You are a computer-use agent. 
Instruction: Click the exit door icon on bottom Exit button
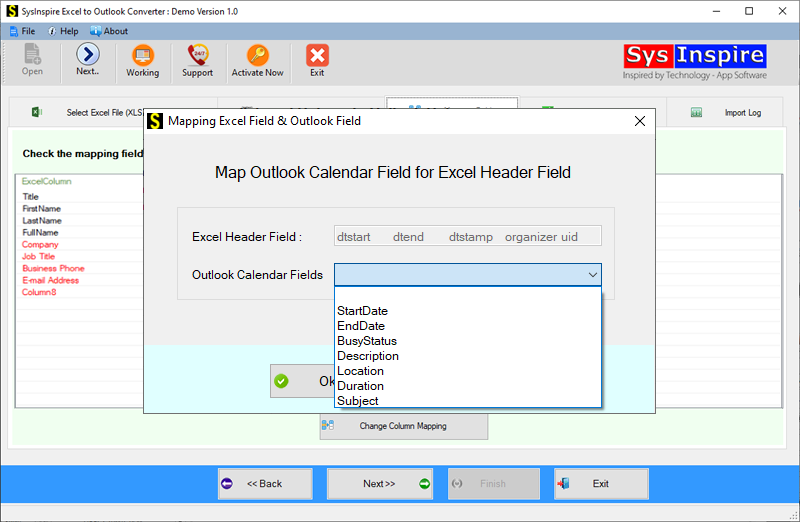564,483
